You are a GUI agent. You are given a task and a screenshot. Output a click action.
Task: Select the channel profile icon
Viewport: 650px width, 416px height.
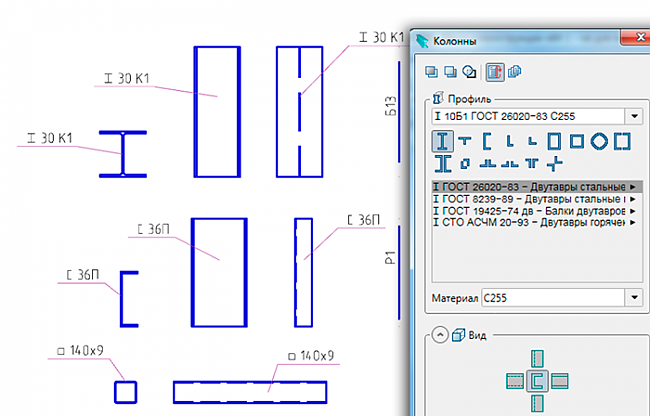click(x=488, y=141)
